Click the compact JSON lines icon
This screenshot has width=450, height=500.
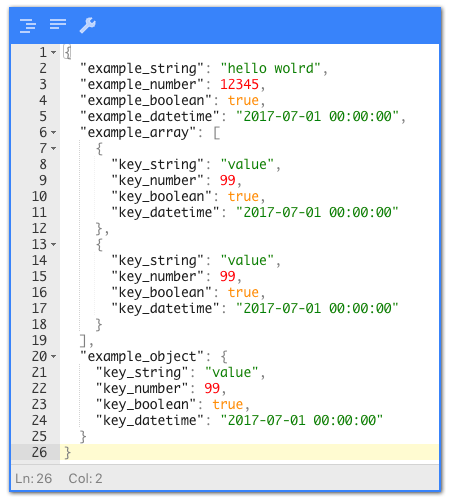[x=58, y=24]
